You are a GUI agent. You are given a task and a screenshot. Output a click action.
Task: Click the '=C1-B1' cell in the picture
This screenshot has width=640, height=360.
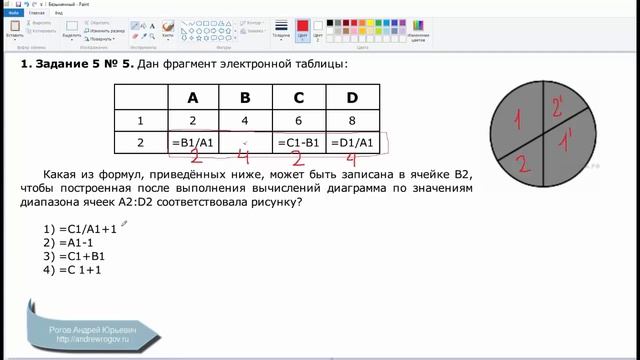(299, 142)
